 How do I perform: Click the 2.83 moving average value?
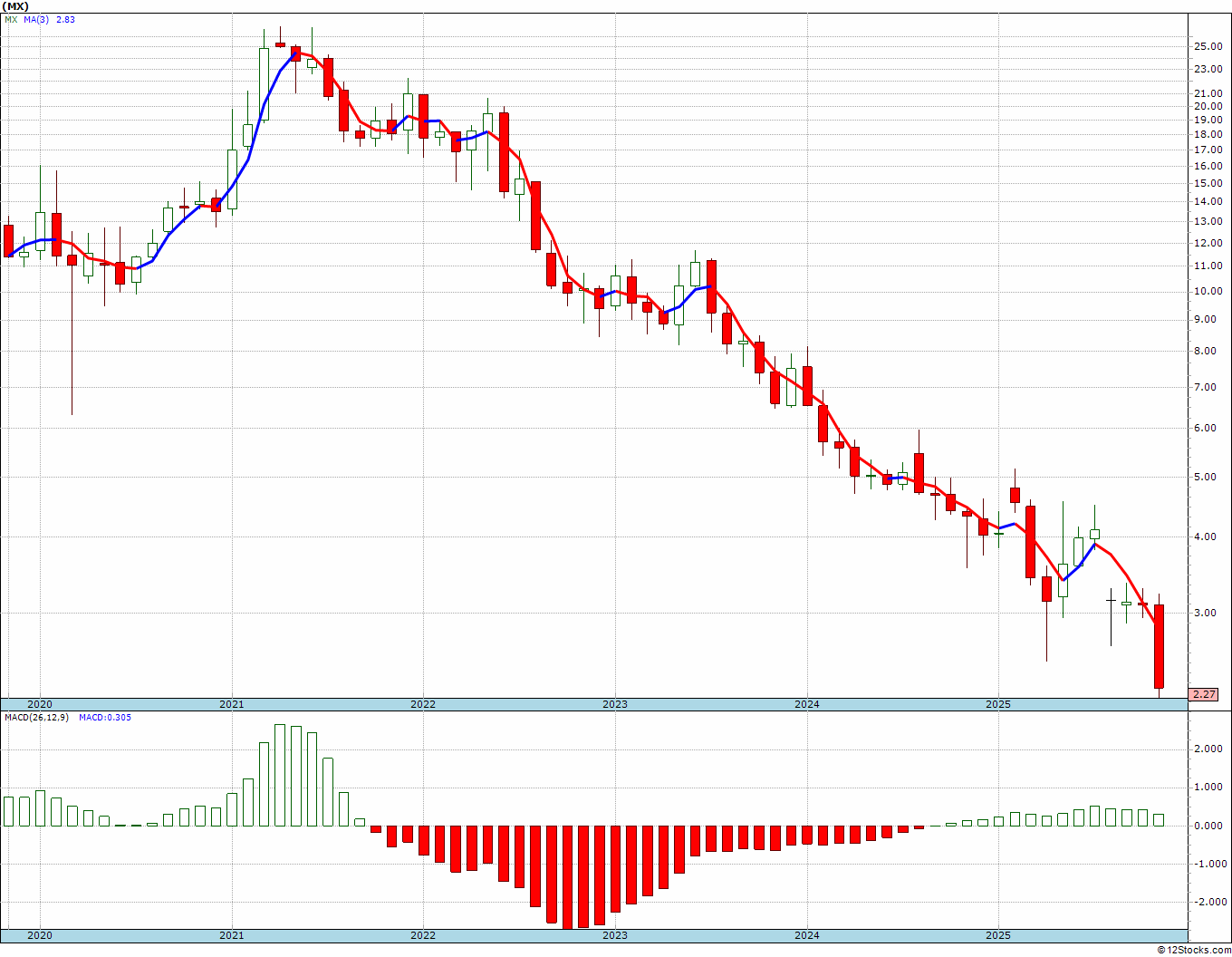coord(65,19)
